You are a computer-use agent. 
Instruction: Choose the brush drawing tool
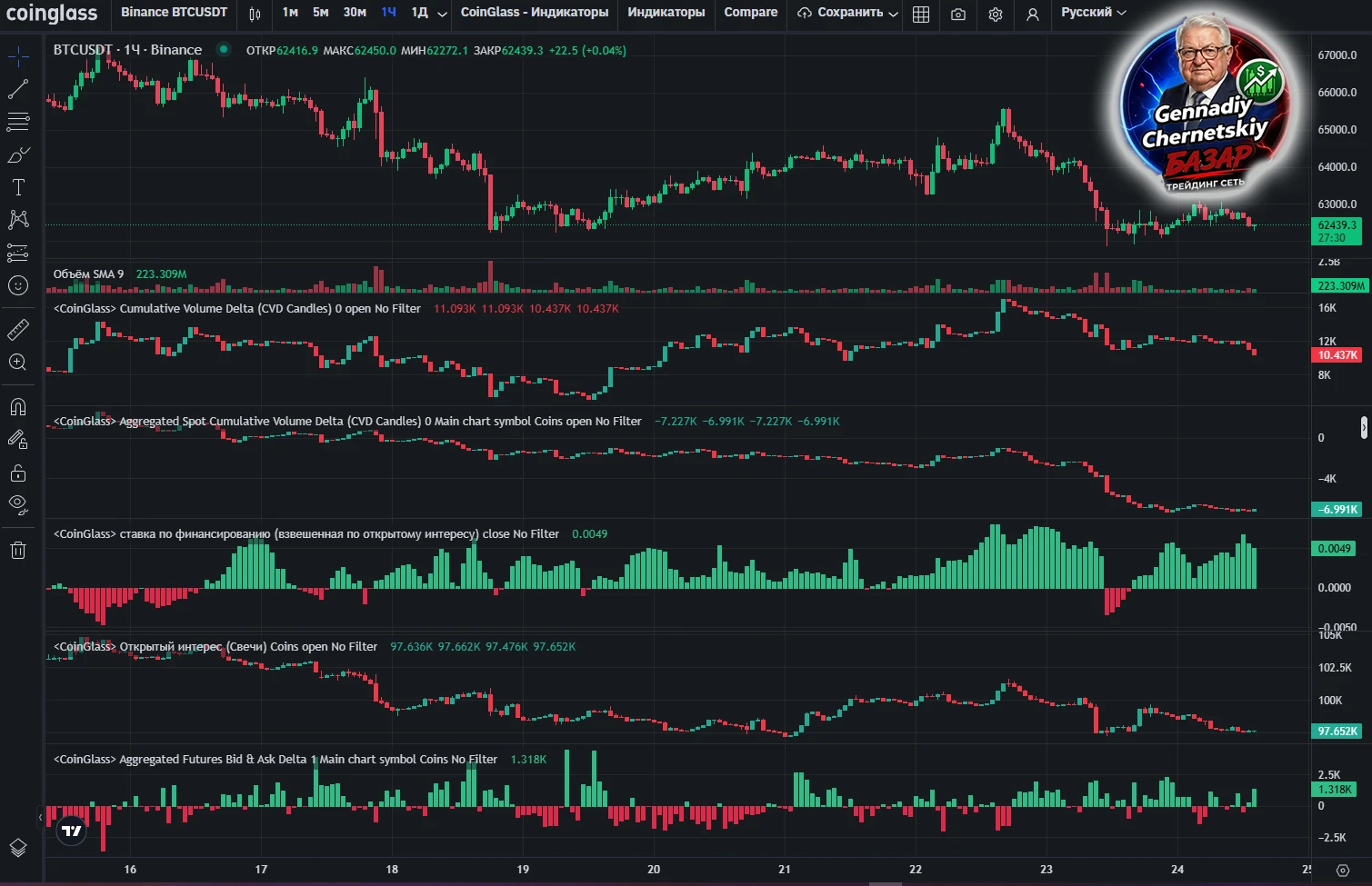(x=18, y=155)
